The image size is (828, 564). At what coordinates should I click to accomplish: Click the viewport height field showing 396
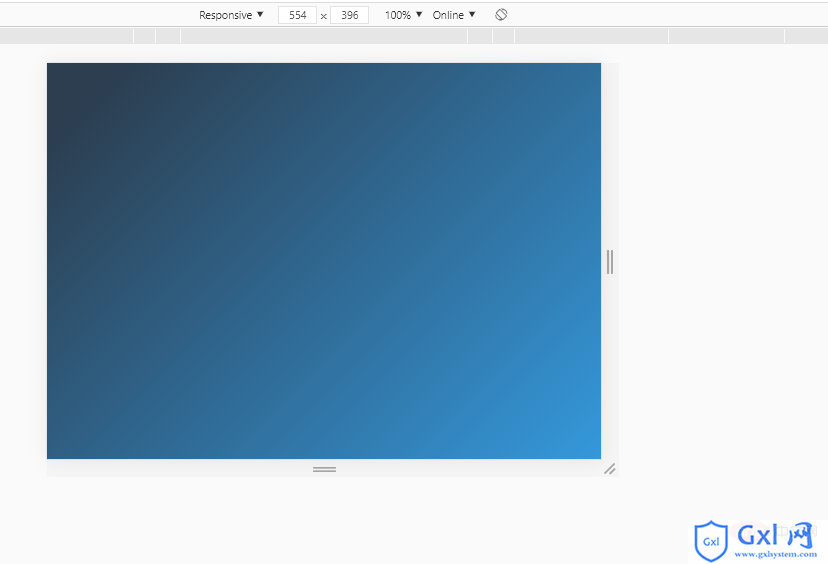(349, 15)
